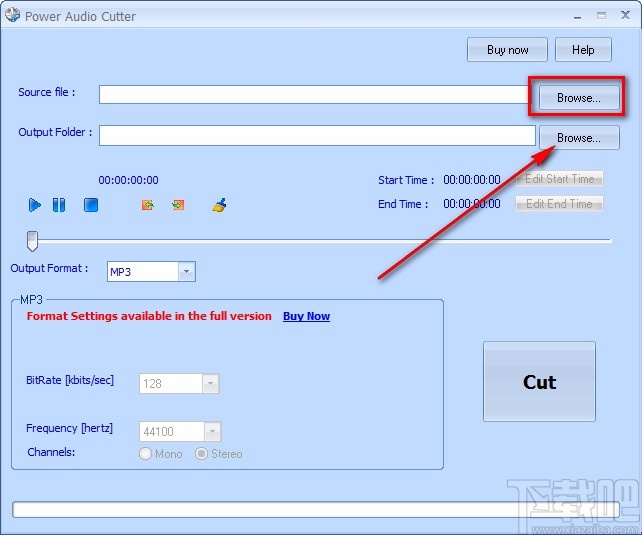Expand the Output Format dropdown
642x535 pixels.
(x=187, y=271)
